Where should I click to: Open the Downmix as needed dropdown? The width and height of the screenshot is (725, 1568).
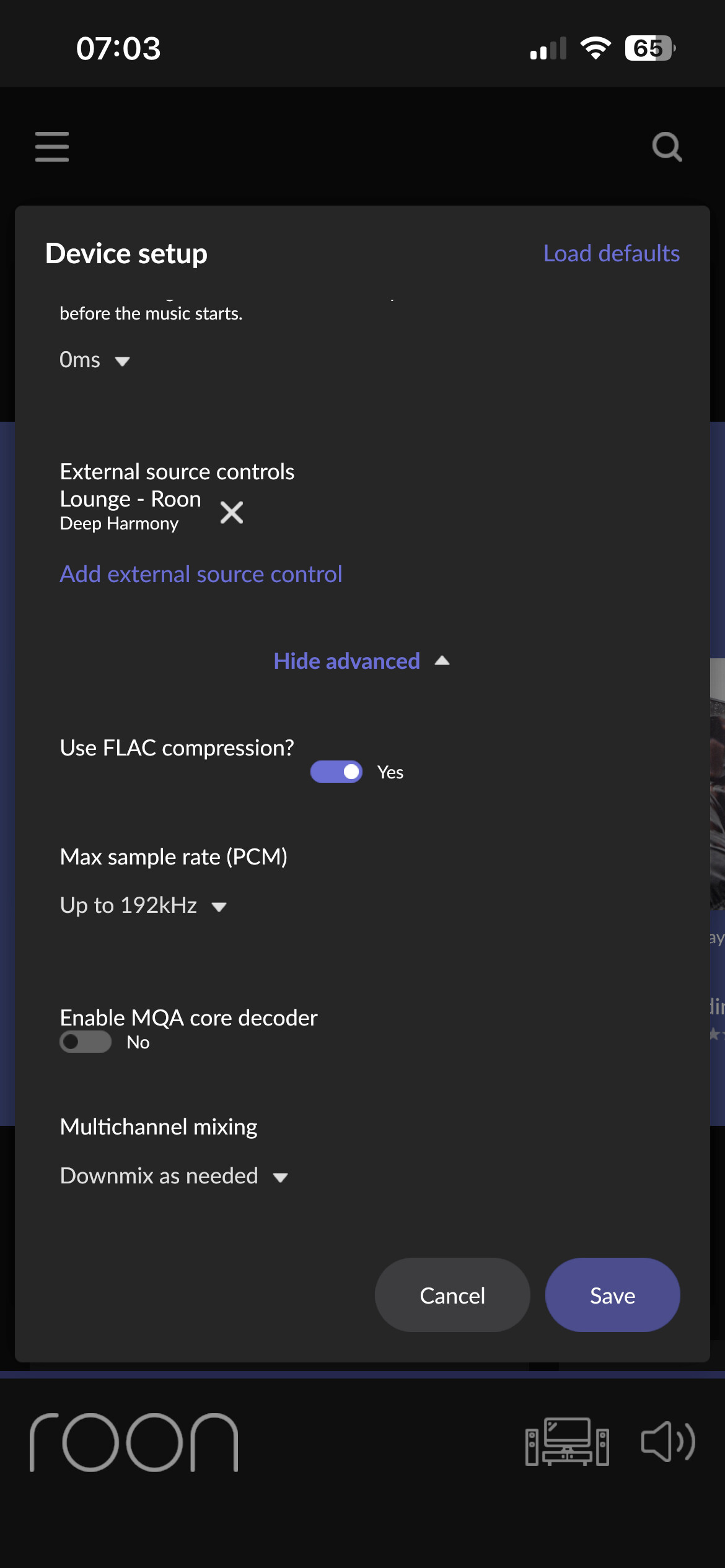[x=174, y=1175]
